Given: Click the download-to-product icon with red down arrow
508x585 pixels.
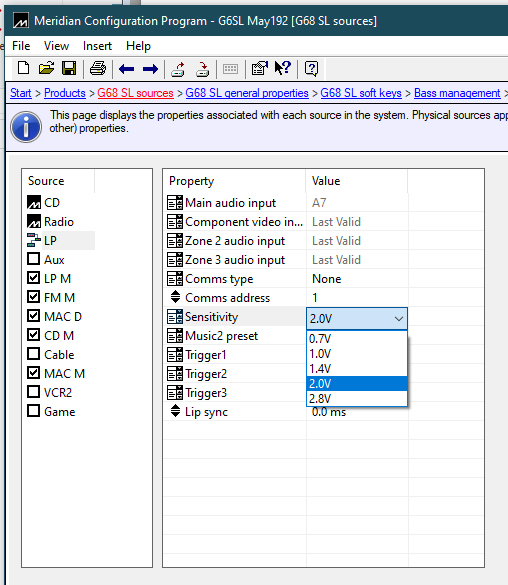Looking at the screenshot, I should click(203, 69).
